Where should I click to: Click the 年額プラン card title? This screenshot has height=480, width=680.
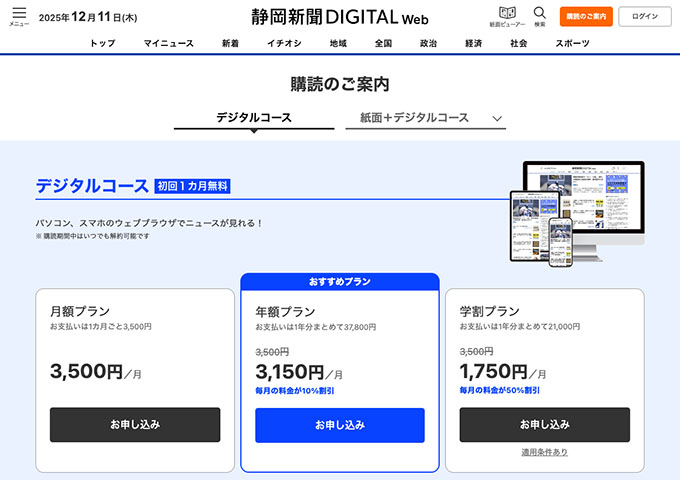pyautogui.click(x=285, y=312)
